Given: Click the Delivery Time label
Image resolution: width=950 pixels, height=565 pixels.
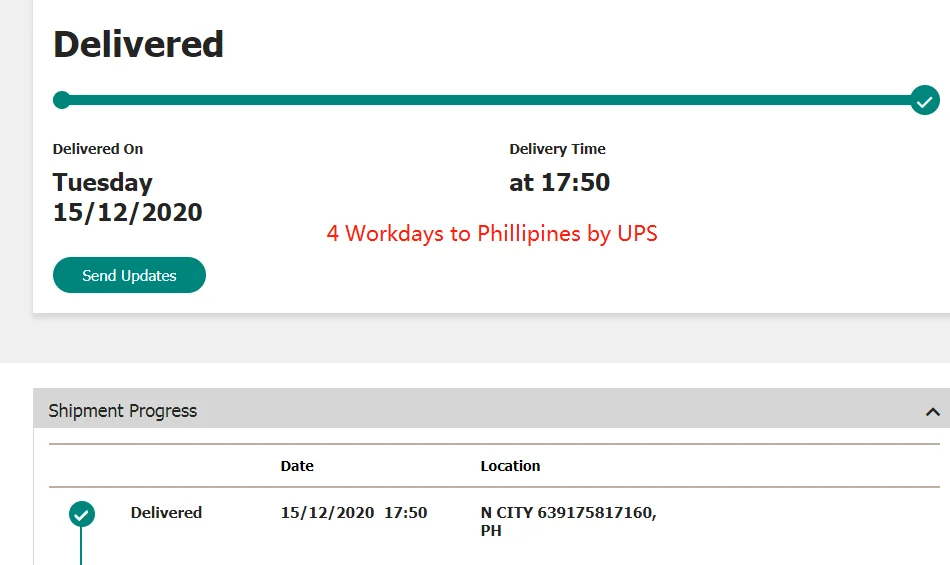Looking at the screenshot, I should coord(557,149).
